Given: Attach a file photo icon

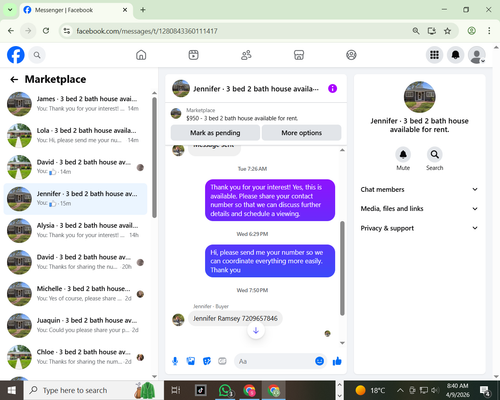Looking at the screenshot, I should [x=191, y=361].
